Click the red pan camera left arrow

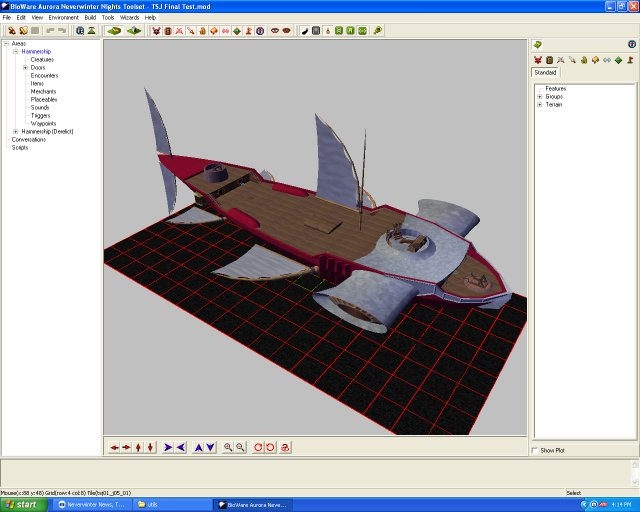click(x=114, y=447)
